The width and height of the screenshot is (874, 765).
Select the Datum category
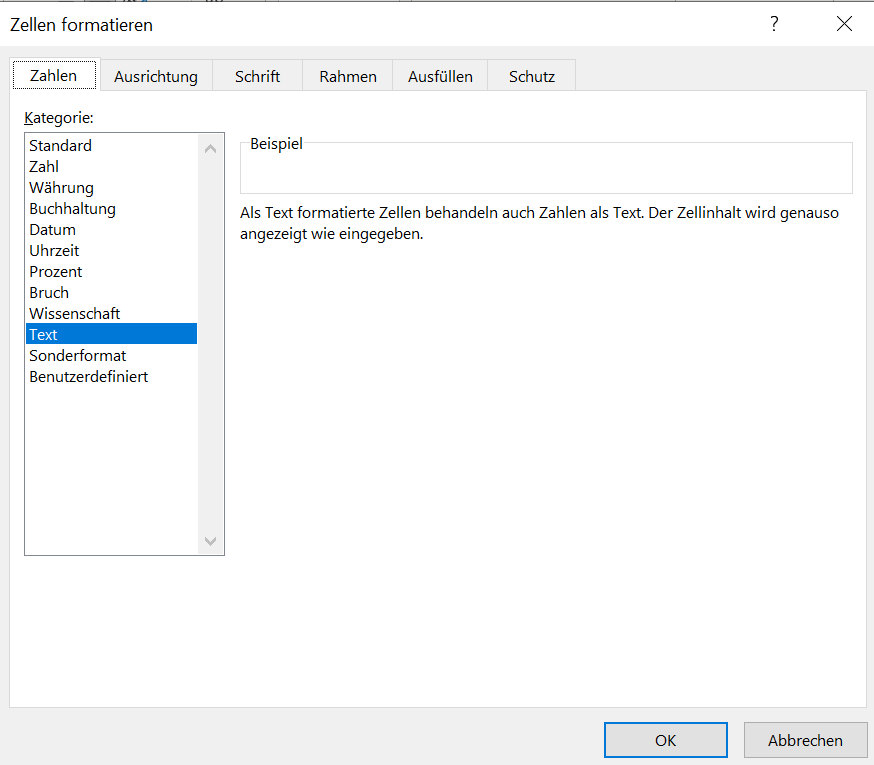point(52,230)
